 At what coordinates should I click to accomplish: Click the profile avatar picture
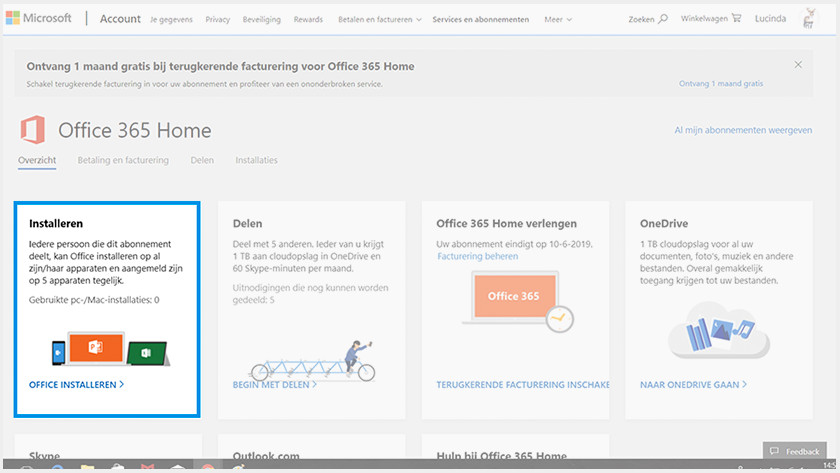click(x=809, y=18)
